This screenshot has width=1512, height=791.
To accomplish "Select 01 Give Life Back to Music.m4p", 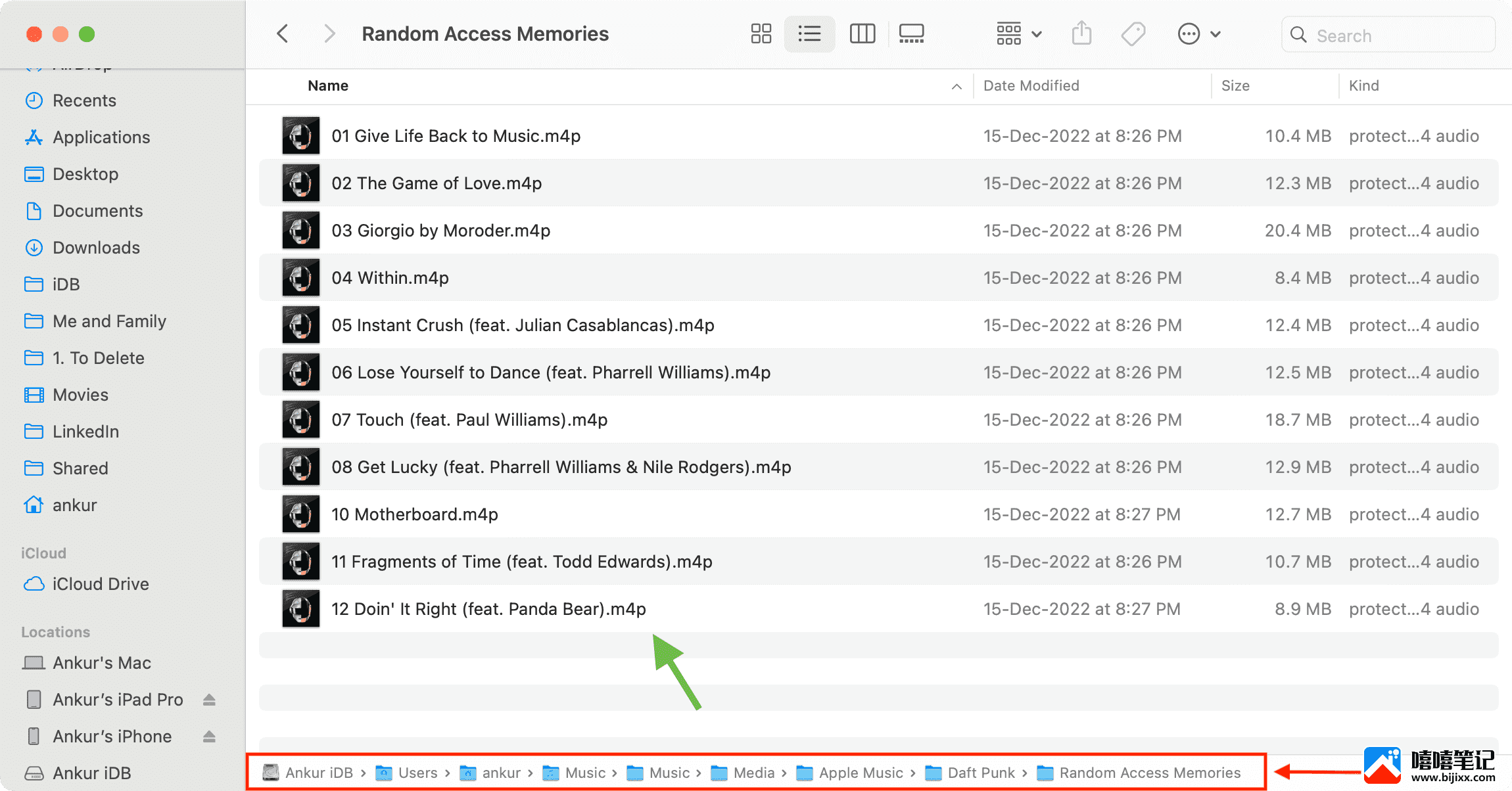I will [x=878, y=136].
